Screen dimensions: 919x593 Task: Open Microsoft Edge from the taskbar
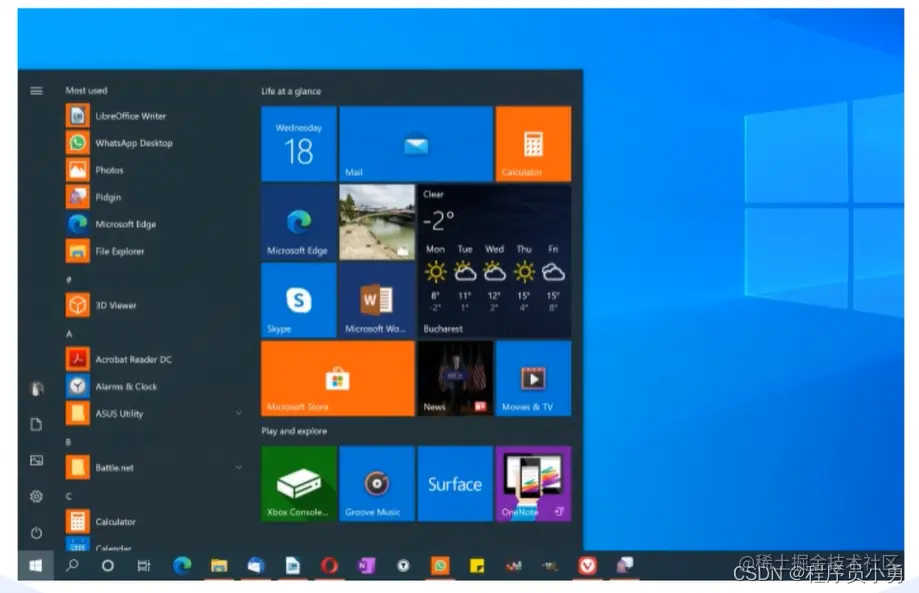(x=182, y=565)
